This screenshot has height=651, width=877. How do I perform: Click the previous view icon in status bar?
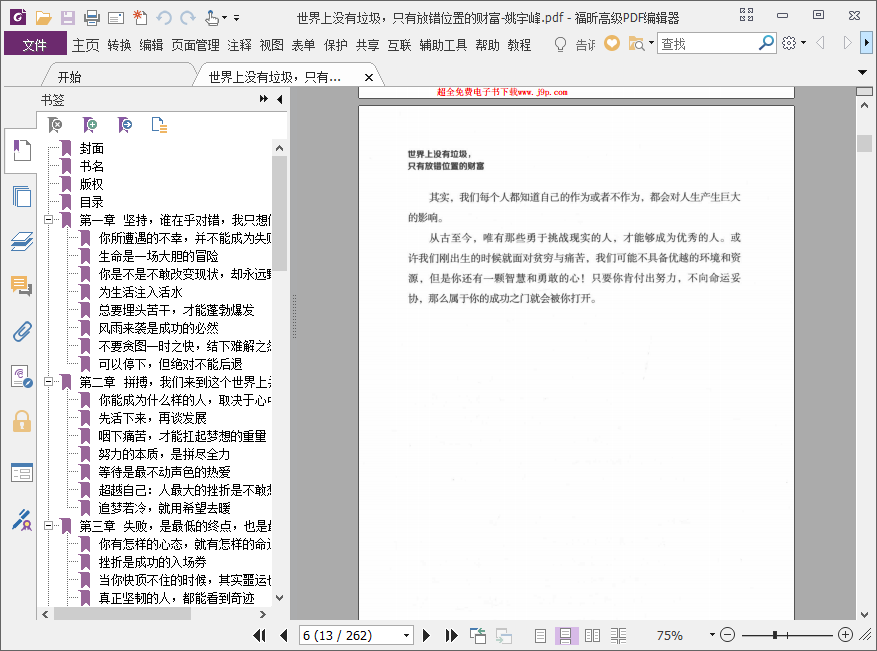pos(478,635)
